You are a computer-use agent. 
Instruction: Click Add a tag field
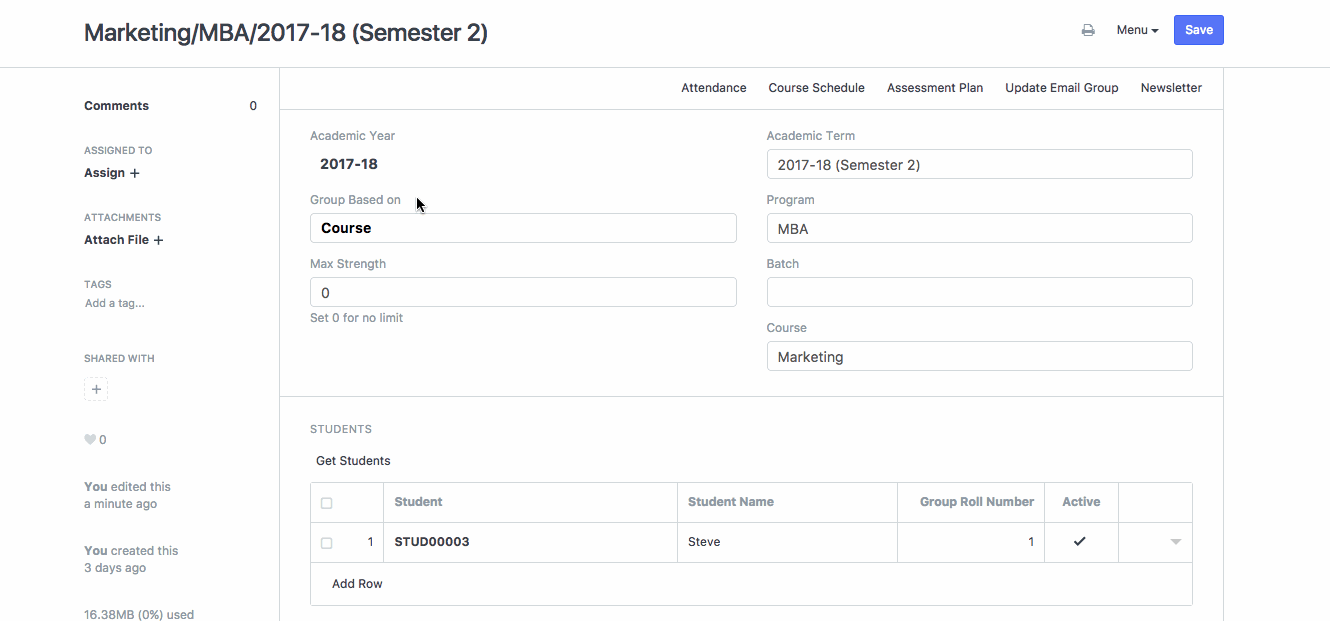pos(114,303)
